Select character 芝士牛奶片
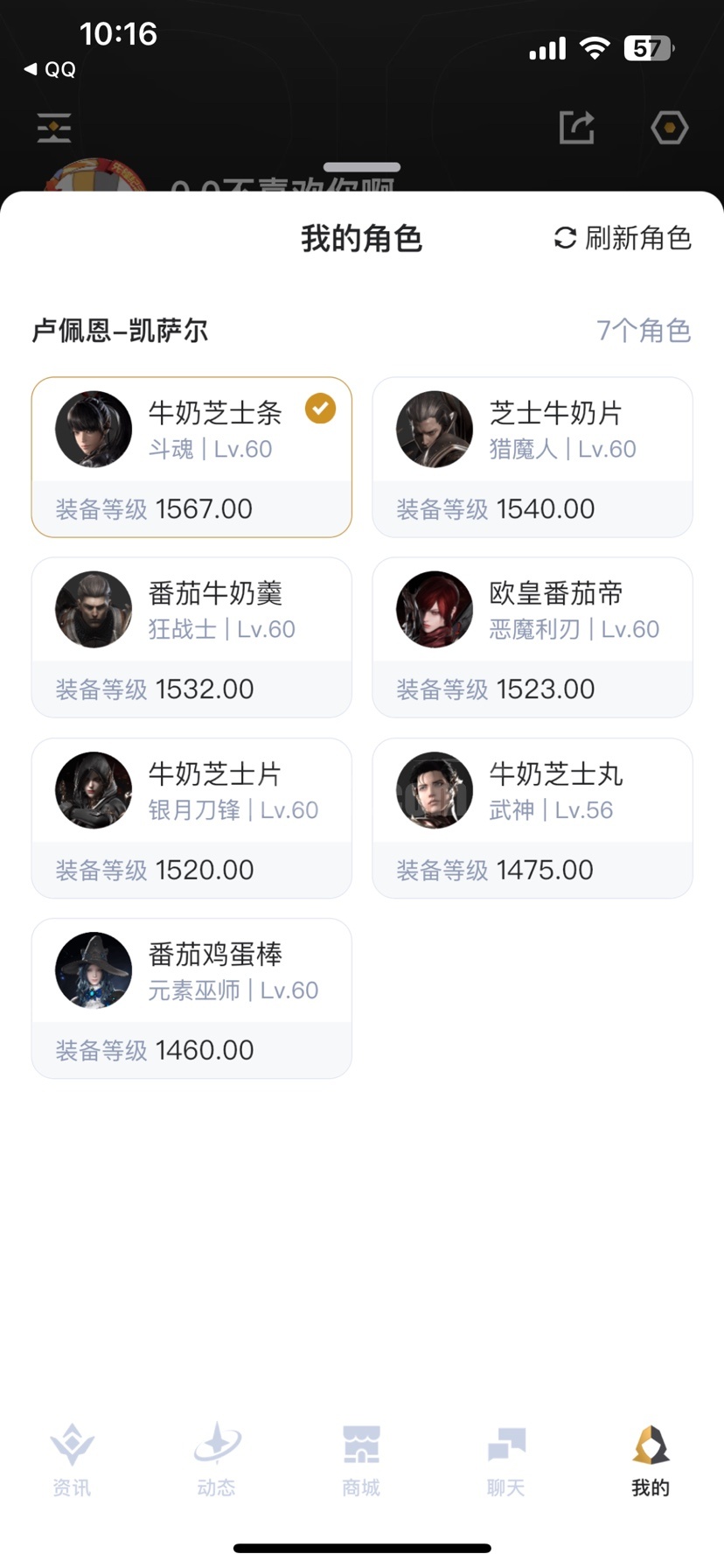This screenshot has width=724, height=1568. [x=532, y=457]
